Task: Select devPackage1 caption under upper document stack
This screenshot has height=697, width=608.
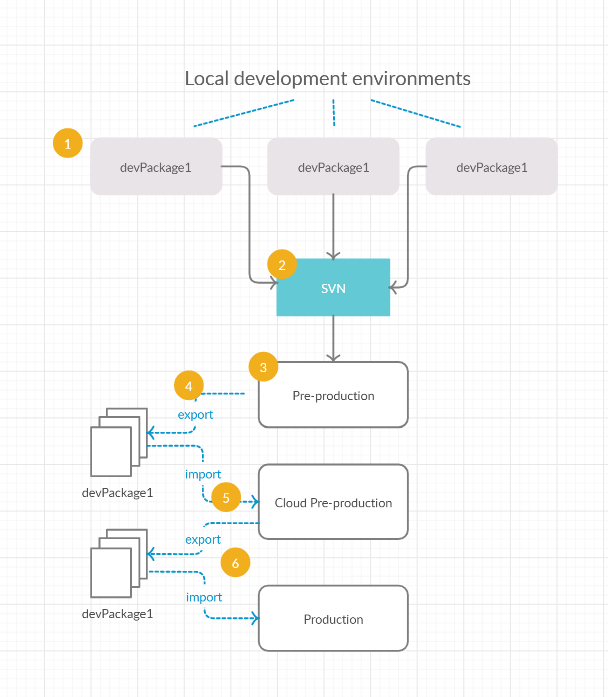Action: 117,493
